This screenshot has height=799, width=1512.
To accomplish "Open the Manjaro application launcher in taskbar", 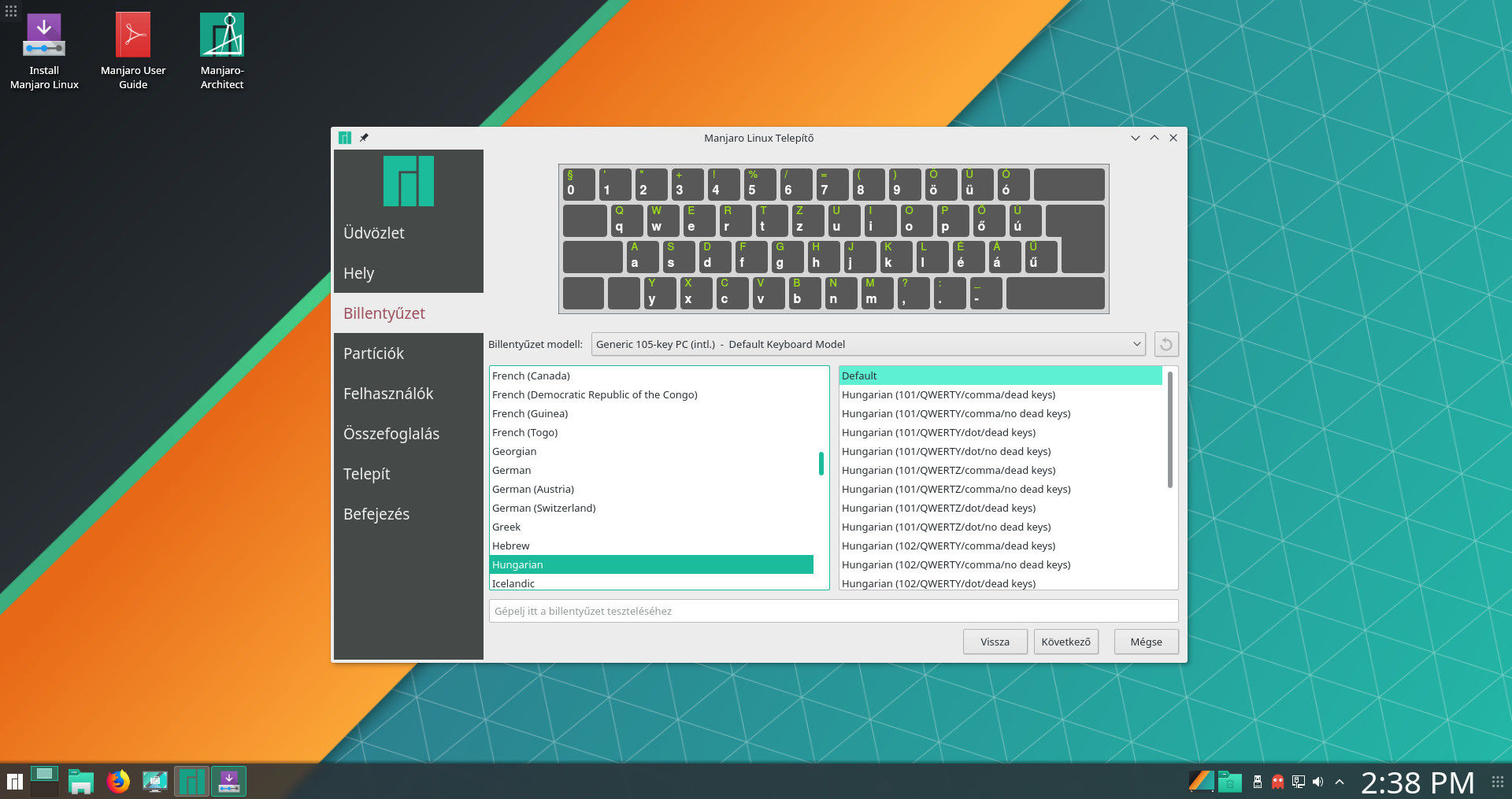I will [14, 782].
